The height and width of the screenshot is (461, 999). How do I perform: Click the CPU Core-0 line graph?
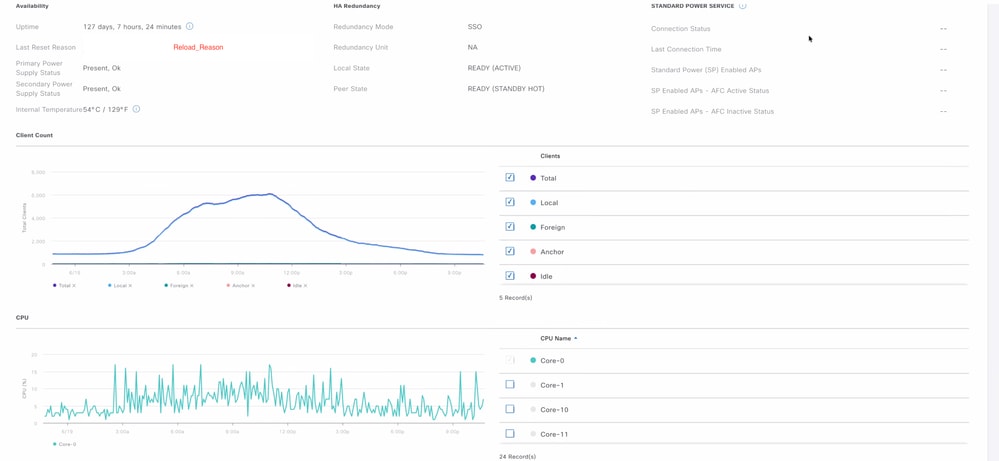(x=264, y=394)
